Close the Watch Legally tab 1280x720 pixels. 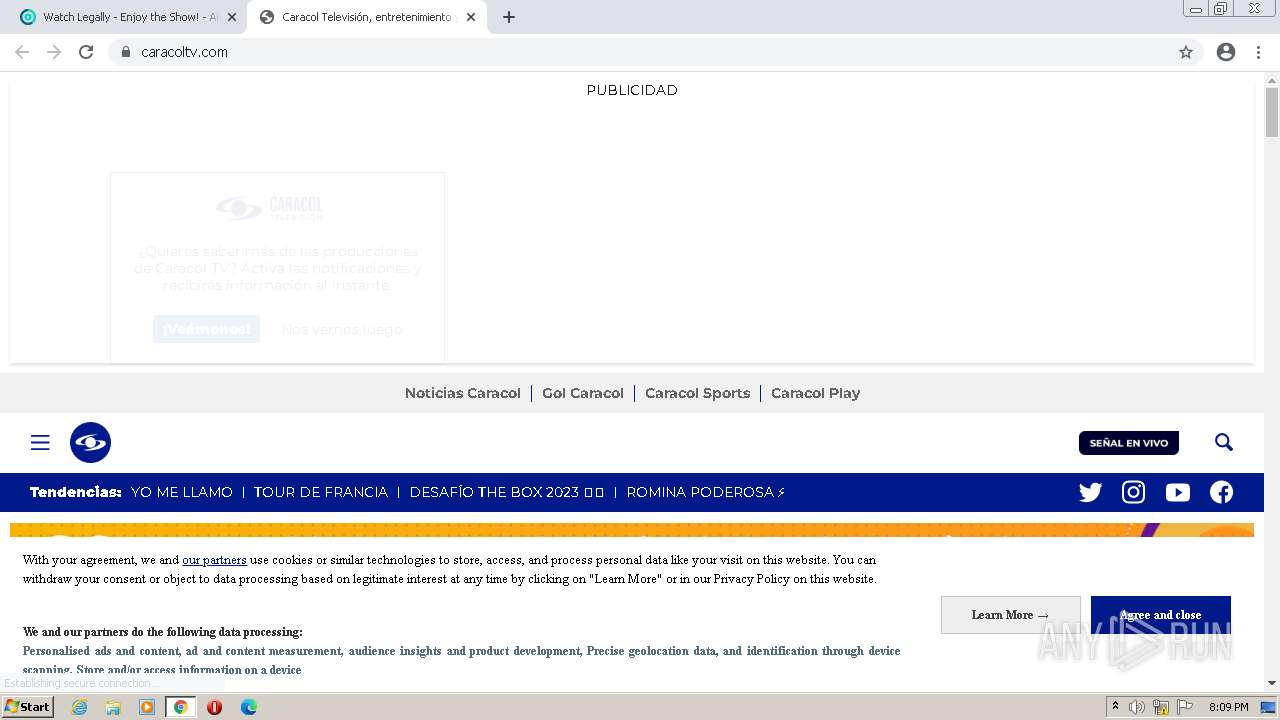(232, 17)
